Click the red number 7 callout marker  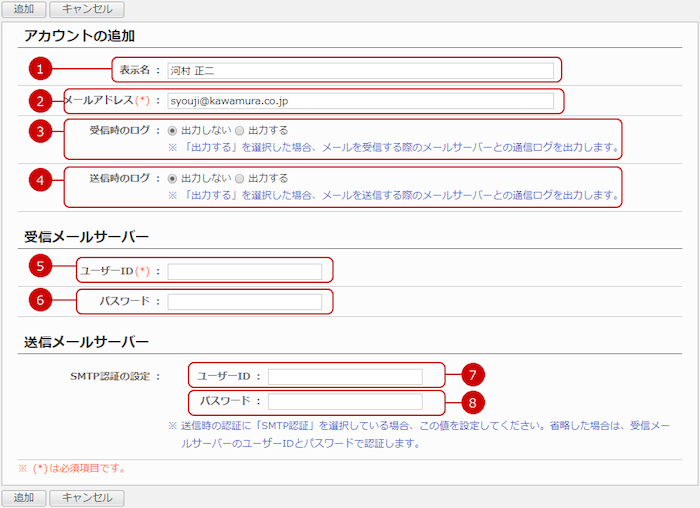click(x=475, y=376)
